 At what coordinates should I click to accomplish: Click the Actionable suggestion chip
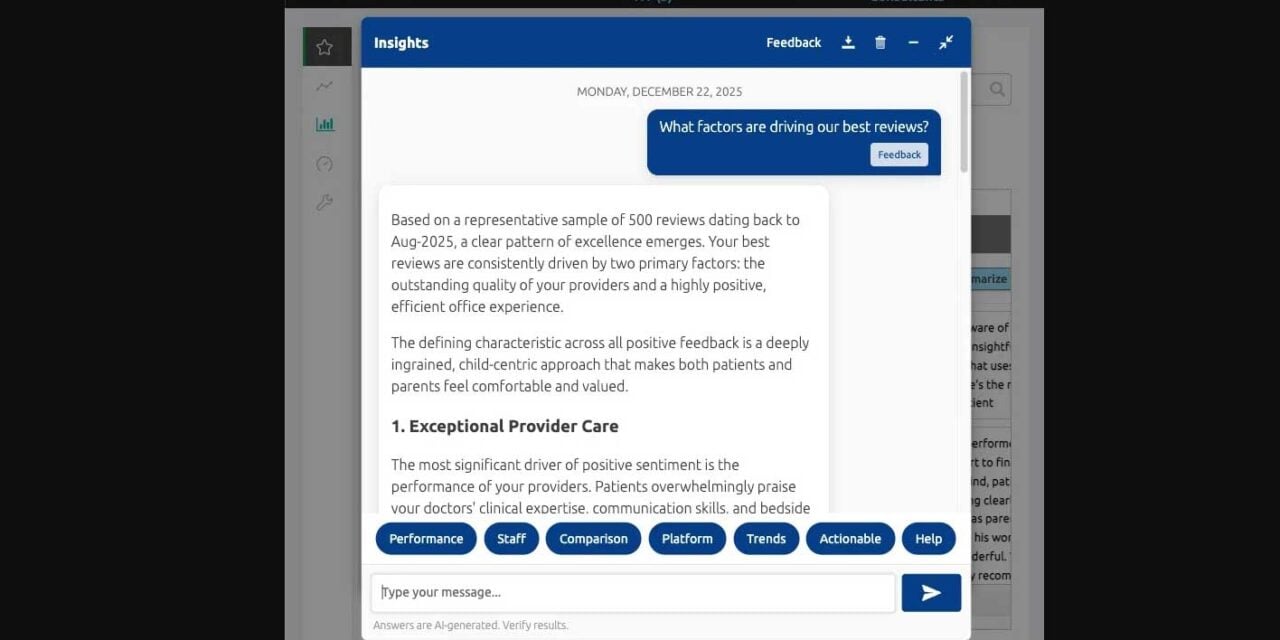(850, 539)
